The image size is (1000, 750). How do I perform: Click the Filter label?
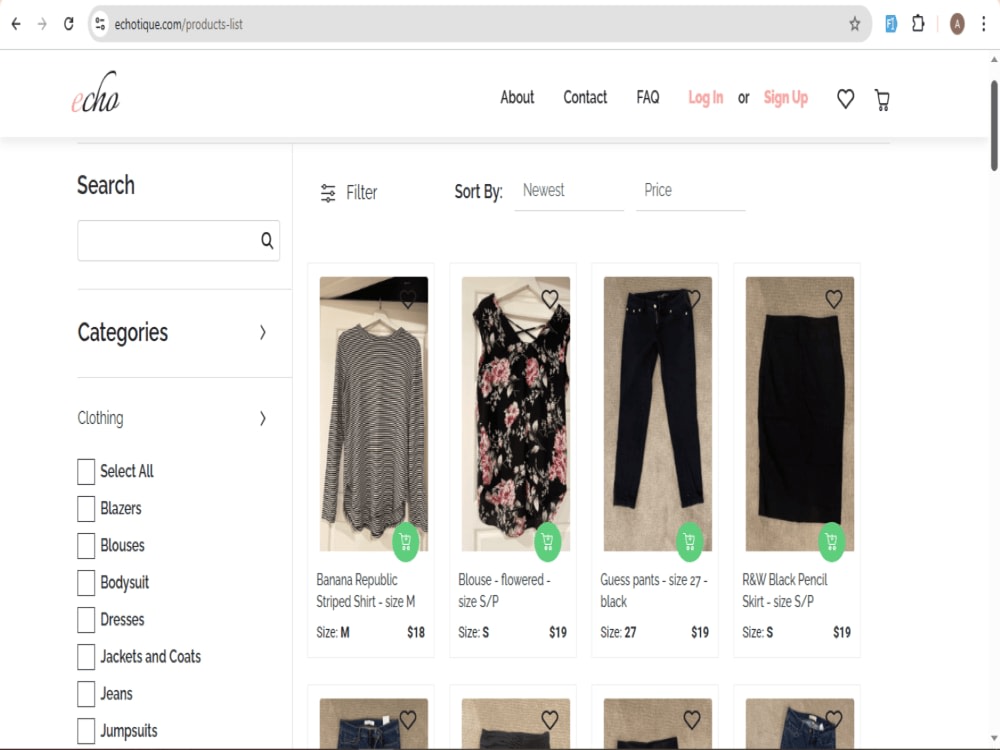point(362,193)
